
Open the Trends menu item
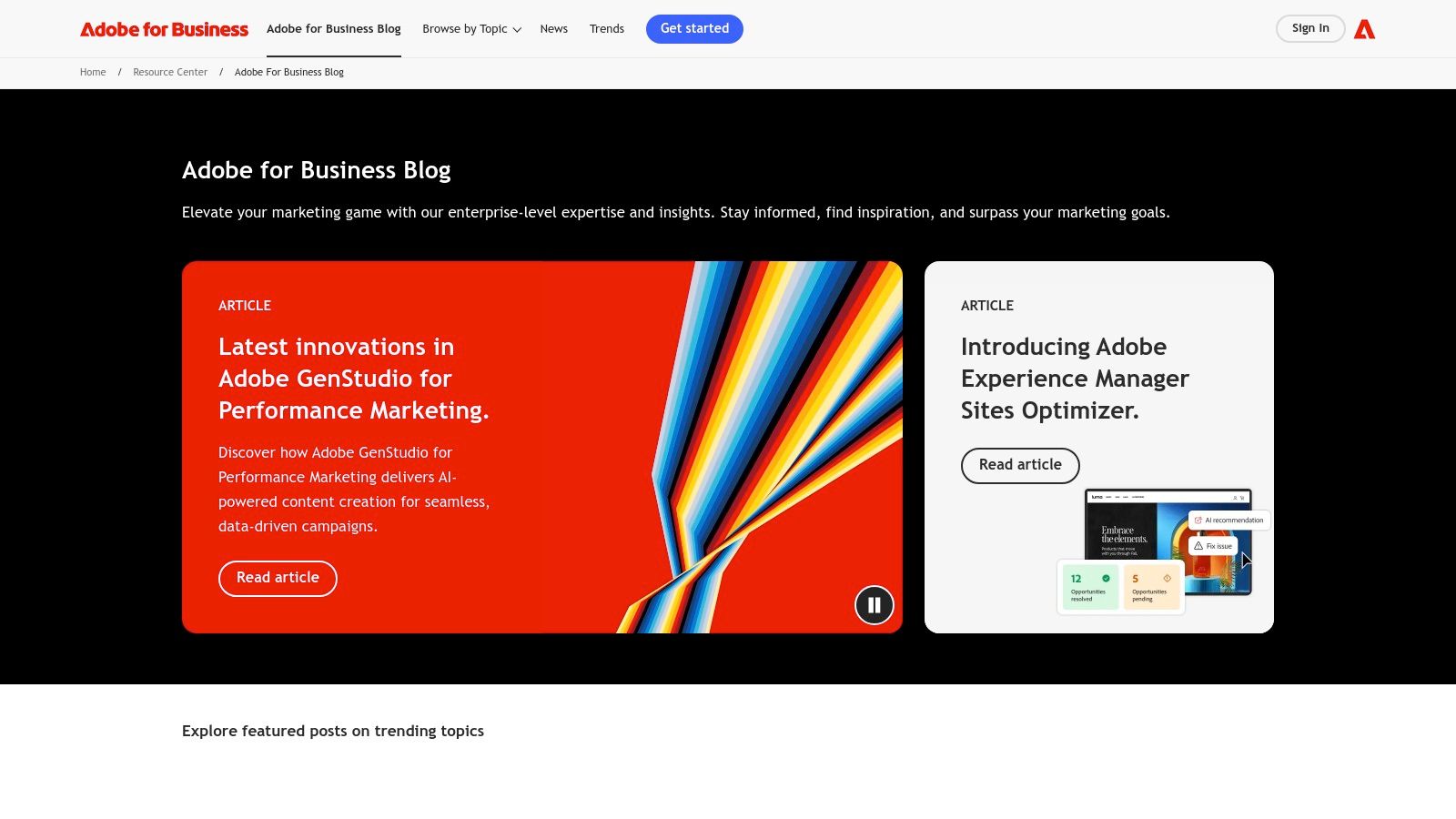coord(607,29)
